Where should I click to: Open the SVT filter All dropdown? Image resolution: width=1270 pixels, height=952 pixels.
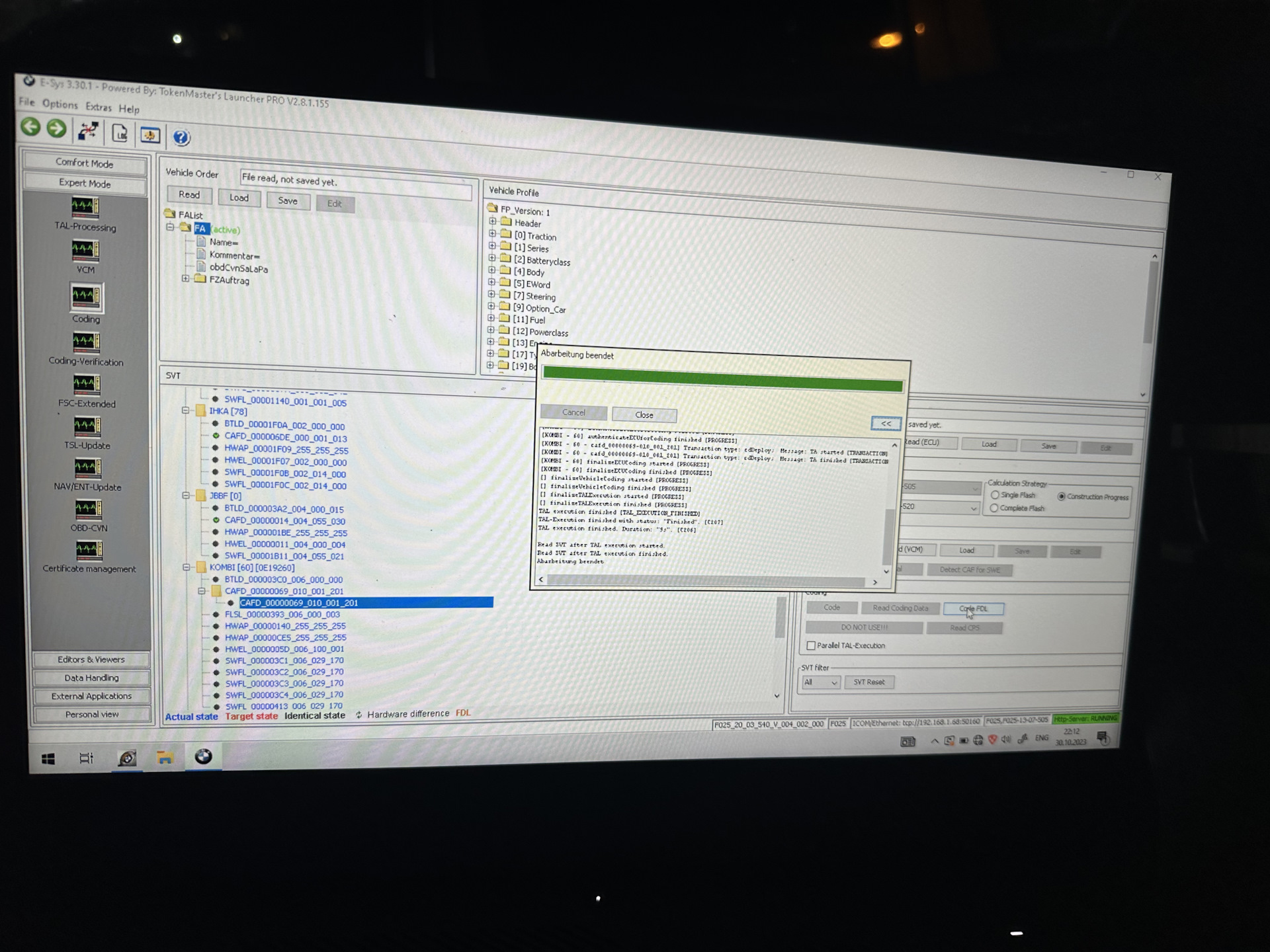coord(820,682)
